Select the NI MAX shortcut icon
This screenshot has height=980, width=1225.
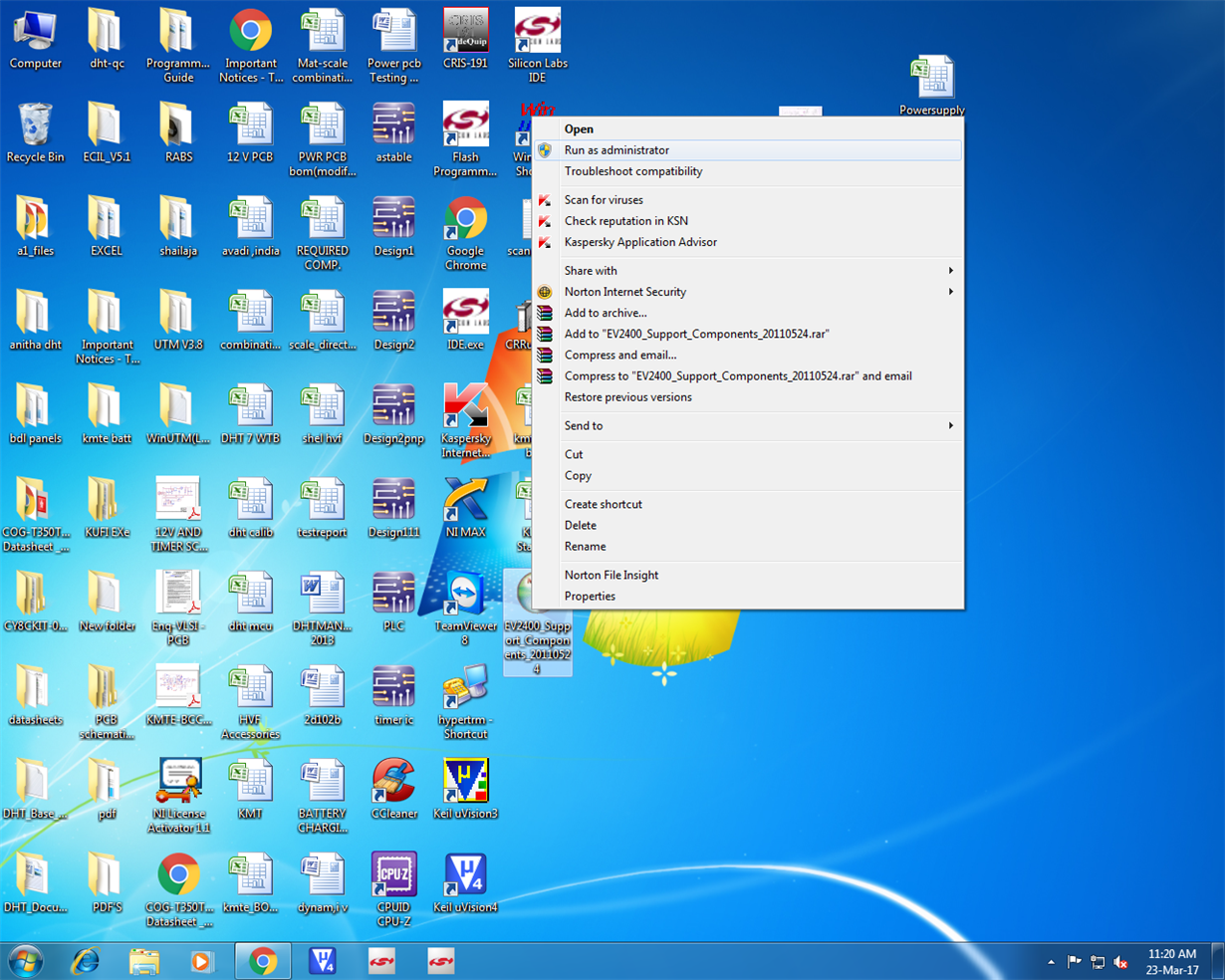(466, 509)
